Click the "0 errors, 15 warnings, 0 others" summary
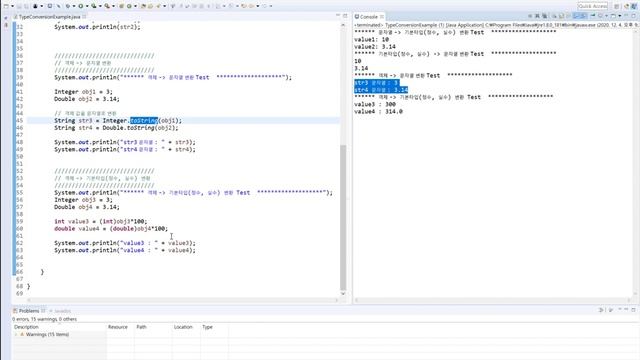This screenshot has width=640, height=360. [x=44, y=319]
